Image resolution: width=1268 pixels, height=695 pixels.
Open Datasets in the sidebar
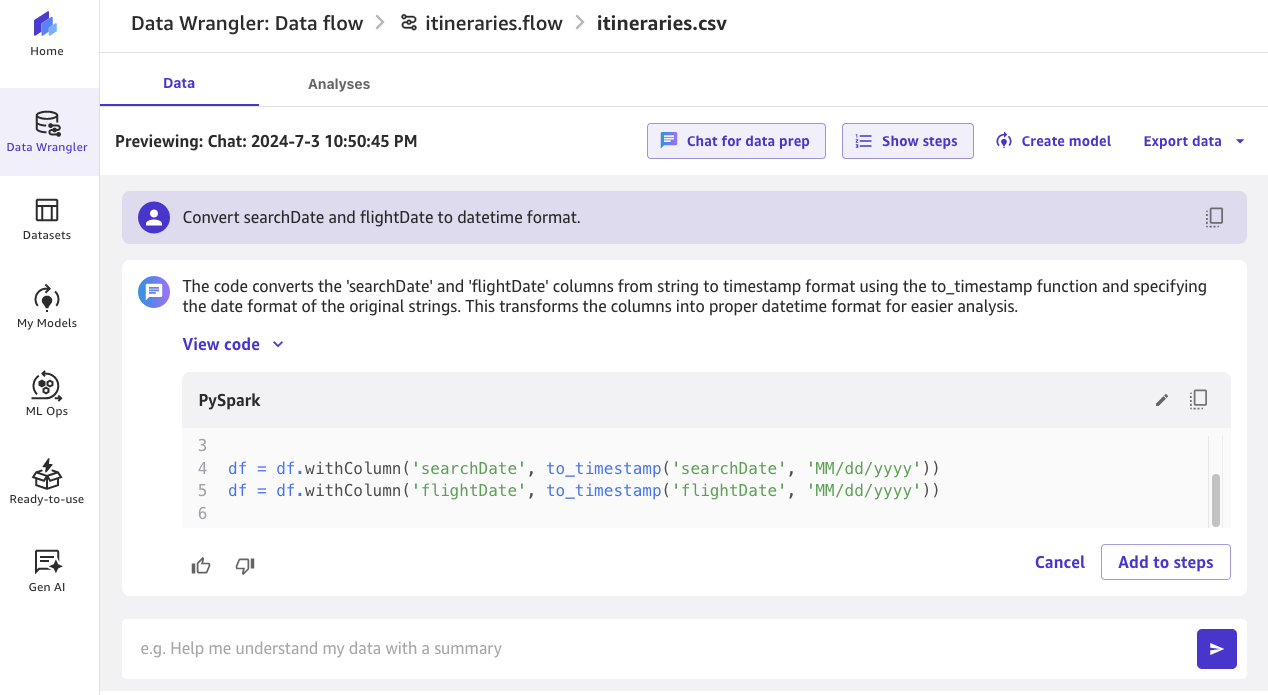47,219
